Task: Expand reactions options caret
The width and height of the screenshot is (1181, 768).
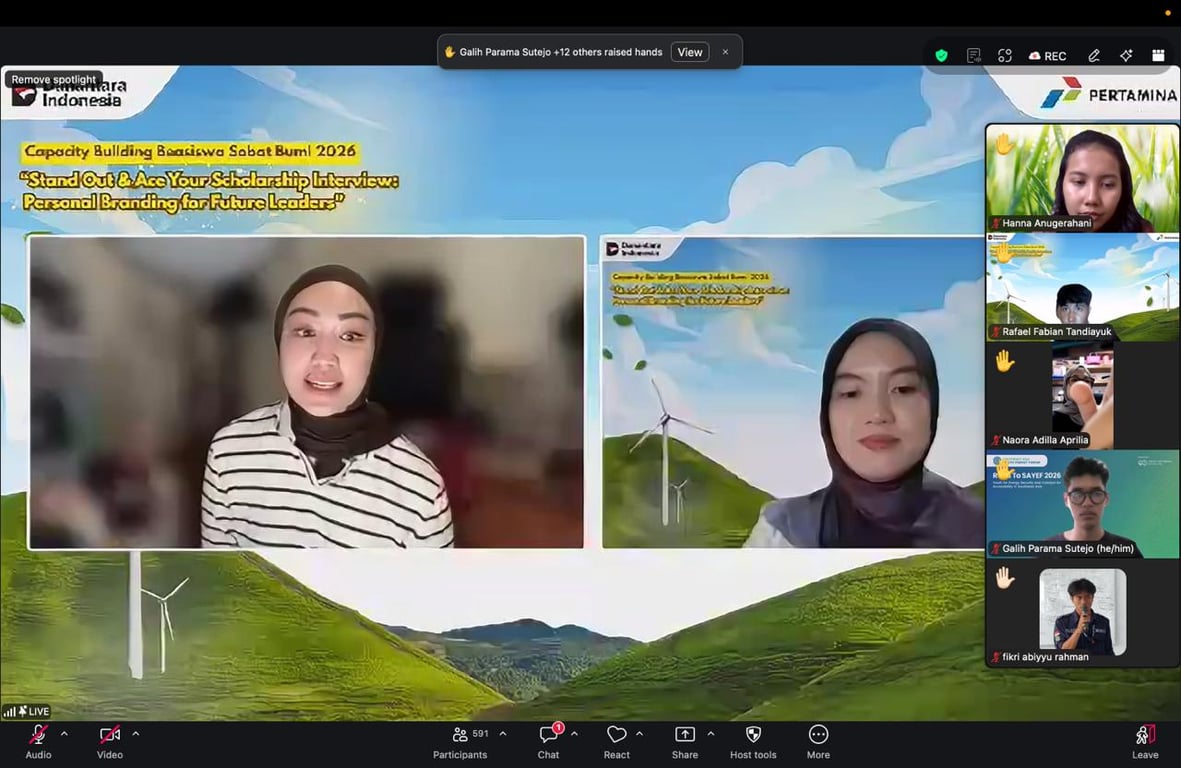Action: coord(639,733)
